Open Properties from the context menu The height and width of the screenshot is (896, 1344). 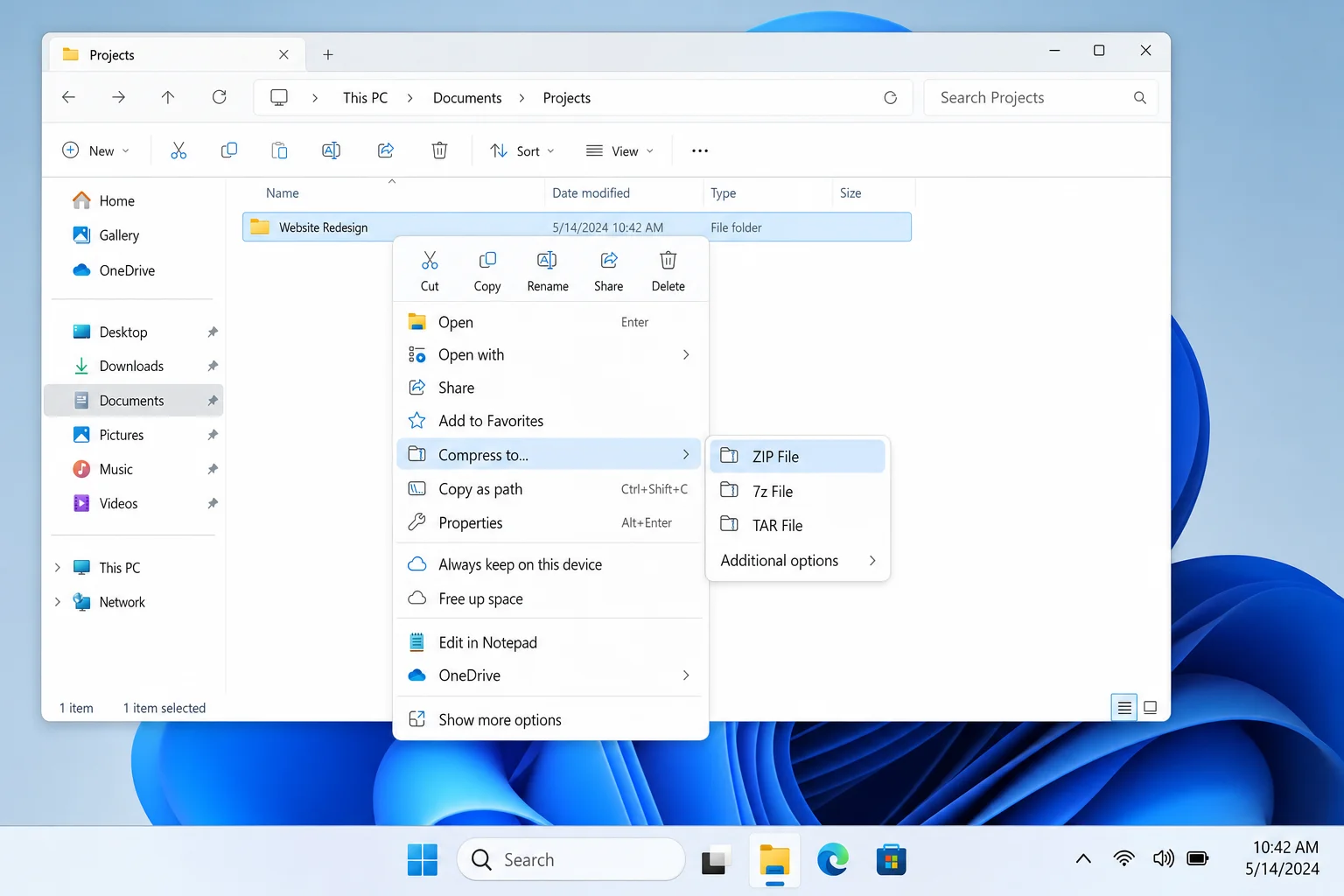click(549, 522)
